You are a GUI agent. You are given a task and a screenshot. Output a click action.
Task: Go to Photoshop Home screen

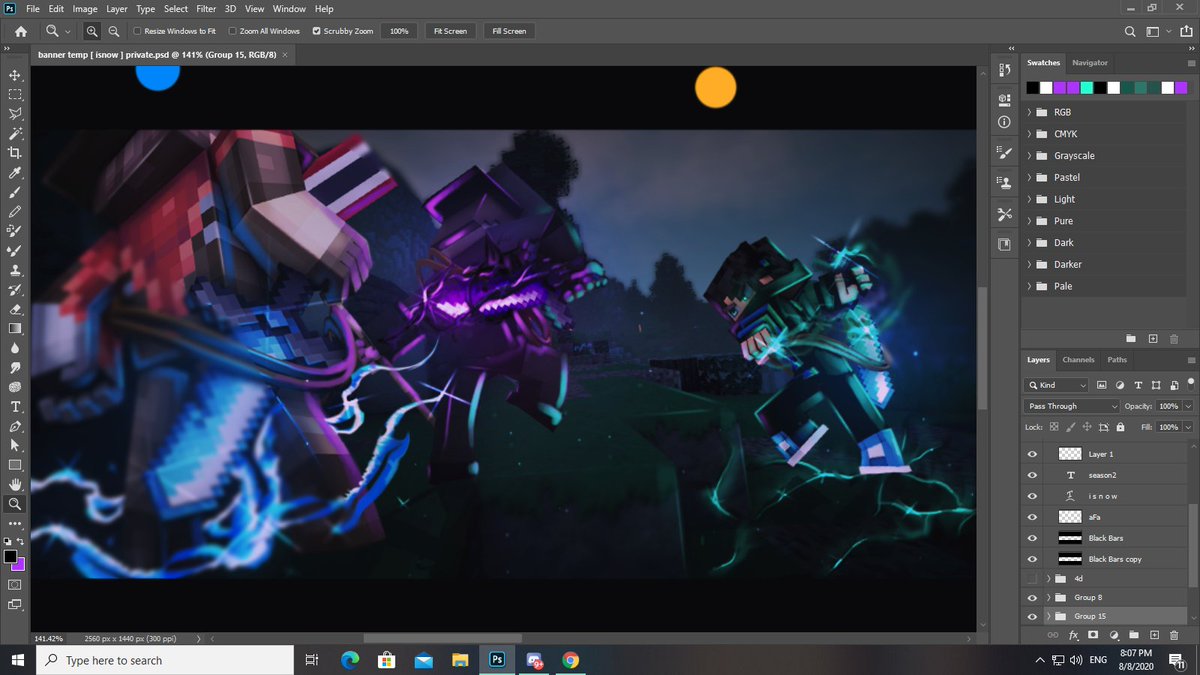[20, 31]
